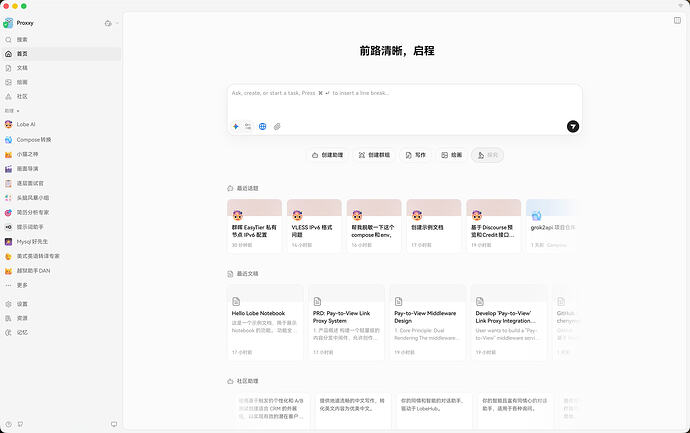Open the EasyTier IPv6 topic card
The height and width of the screenshot is (433, 690).
coord(254,226)
